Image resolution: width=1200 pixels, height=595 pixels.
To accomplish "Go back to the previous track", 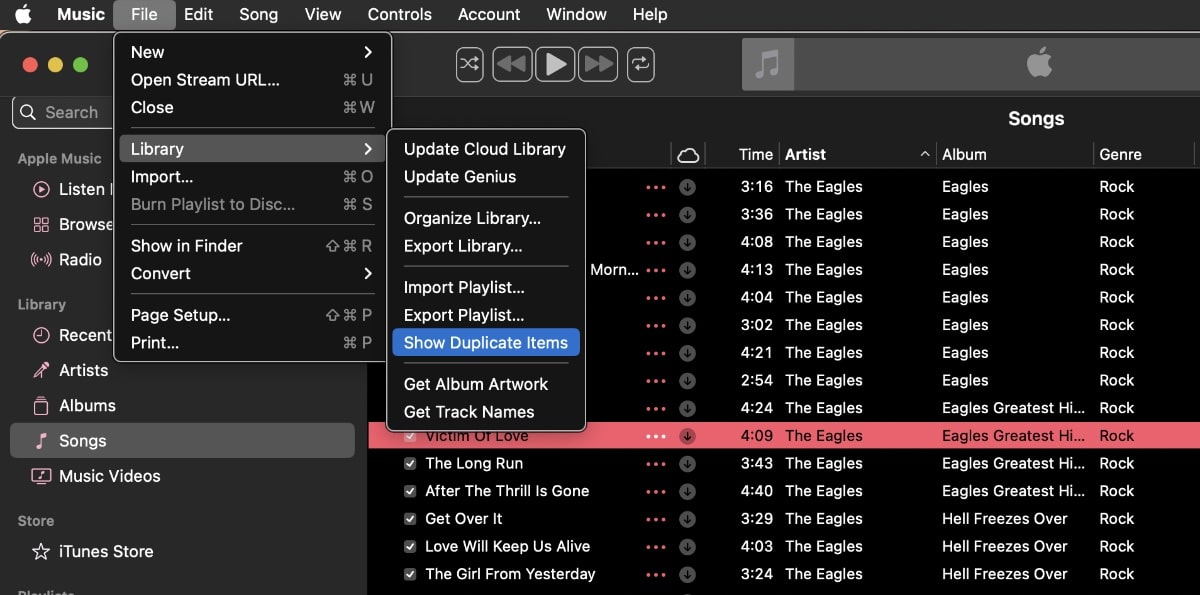I will [511, 64].
